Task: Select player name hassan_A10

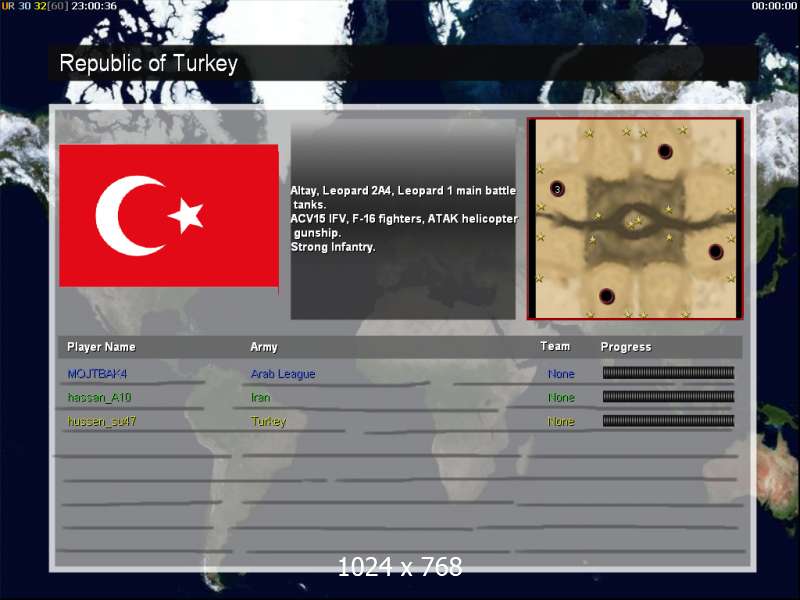Action: [x=99, y=397]
